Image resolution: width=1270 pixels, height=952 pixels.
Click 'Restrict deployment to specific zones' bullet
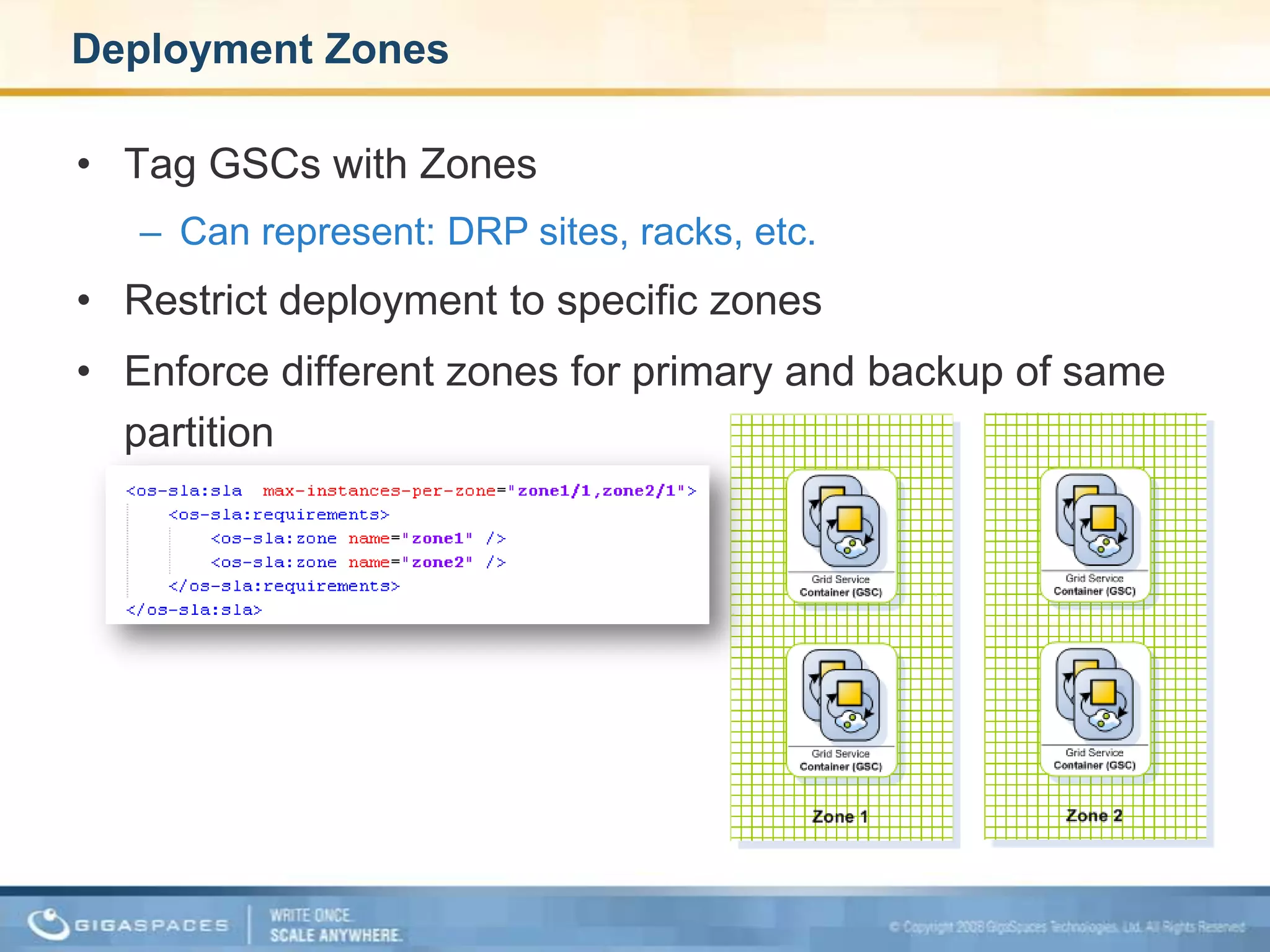point(473,301)
